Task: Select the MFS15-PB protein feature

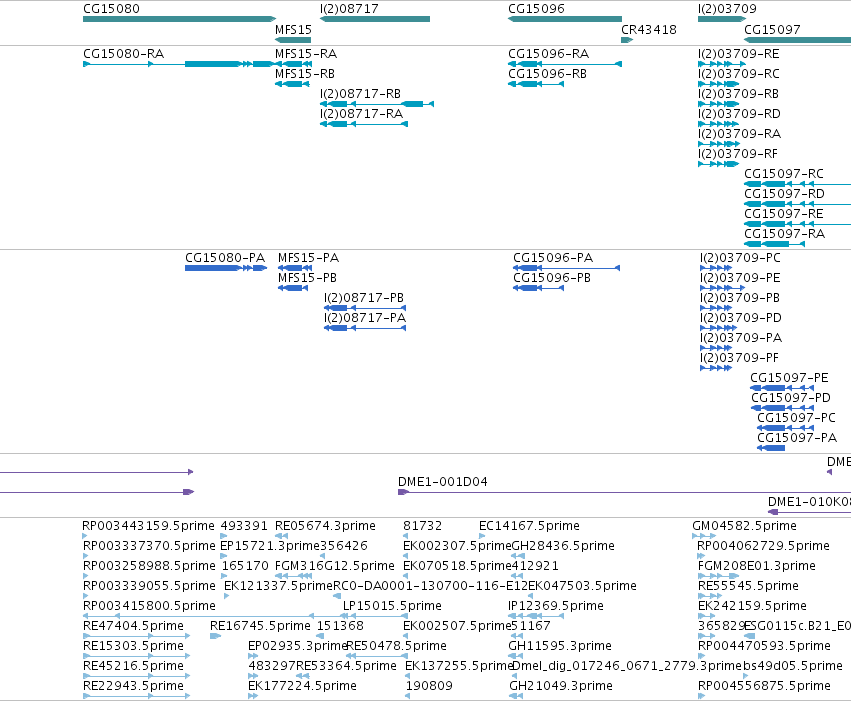Action: pyautogui.click(x=307, y=278)
